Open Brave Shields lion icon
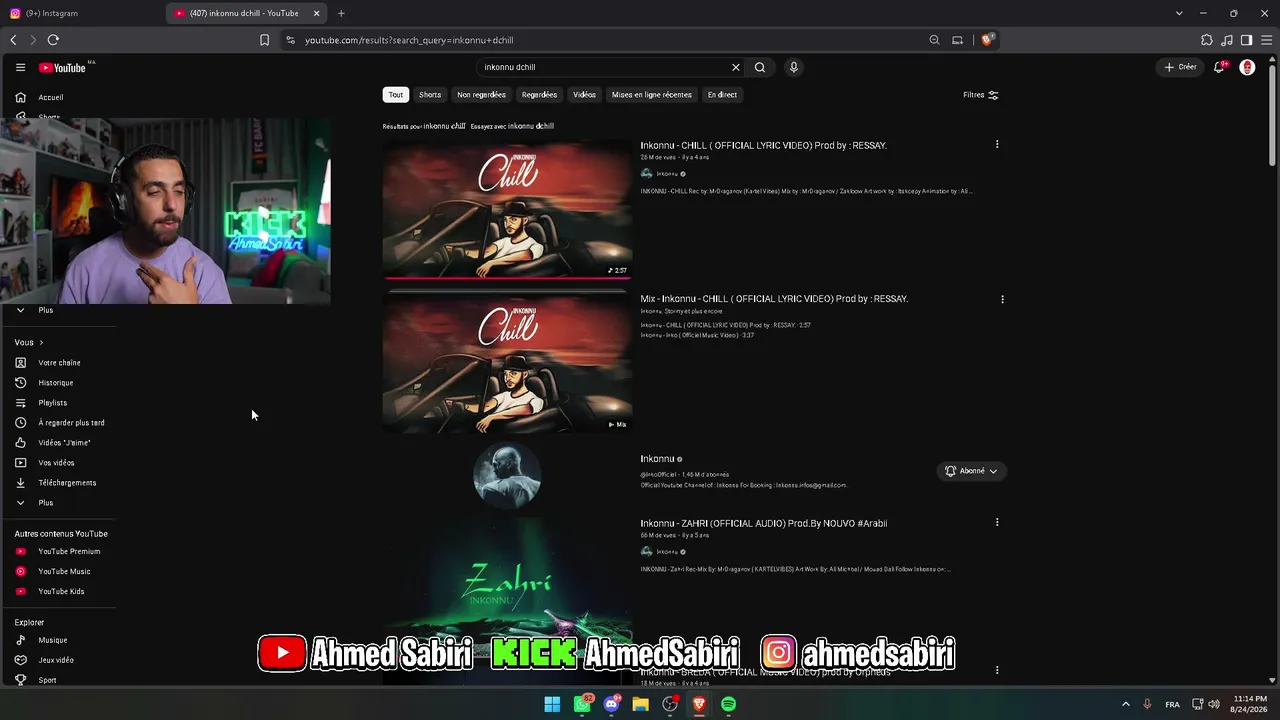Screen dimensions: 1280x720 987,40
